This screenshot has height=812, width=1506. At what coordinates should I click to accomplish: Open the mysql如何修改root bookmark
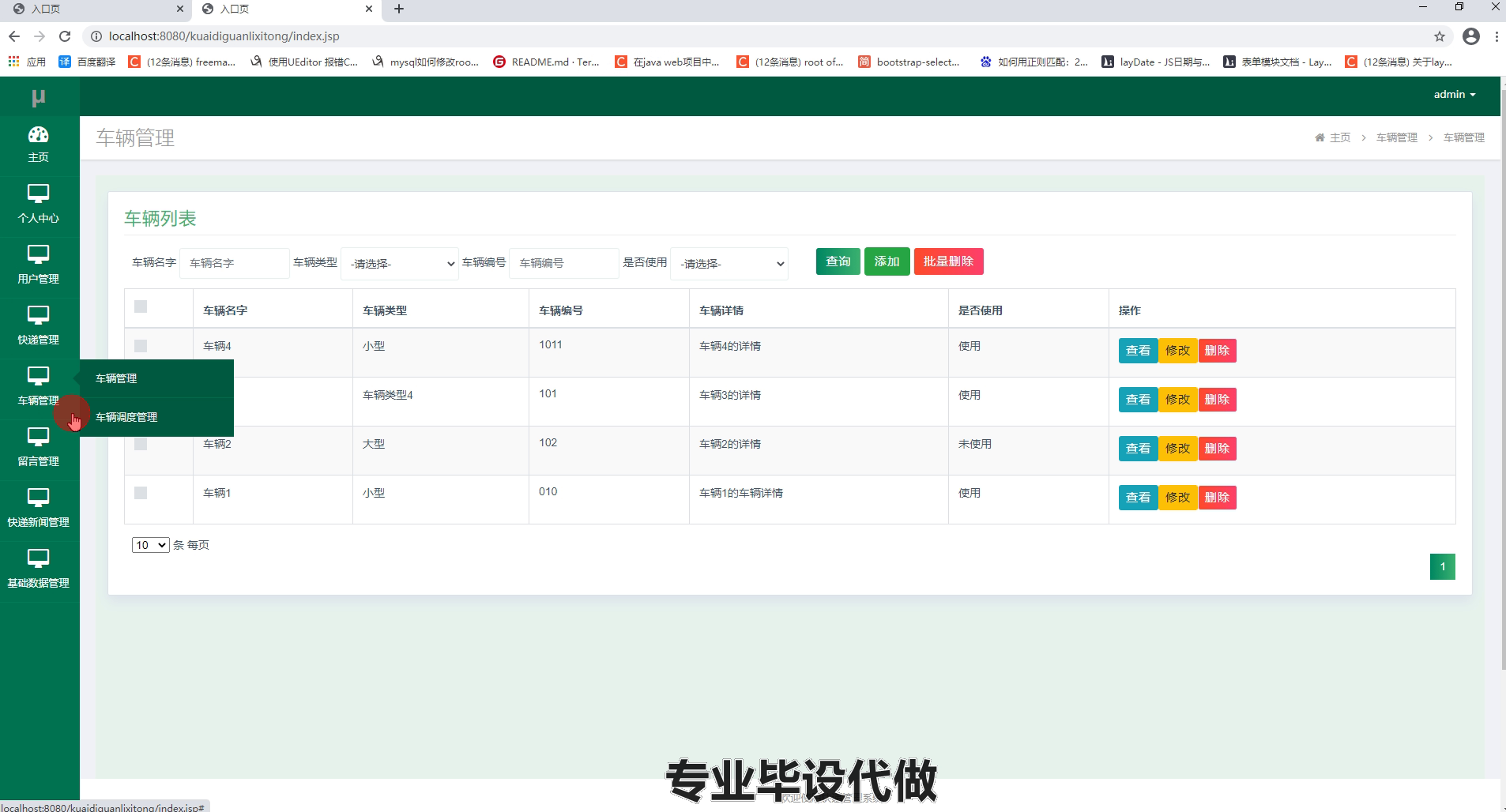(x=425, y=62)
